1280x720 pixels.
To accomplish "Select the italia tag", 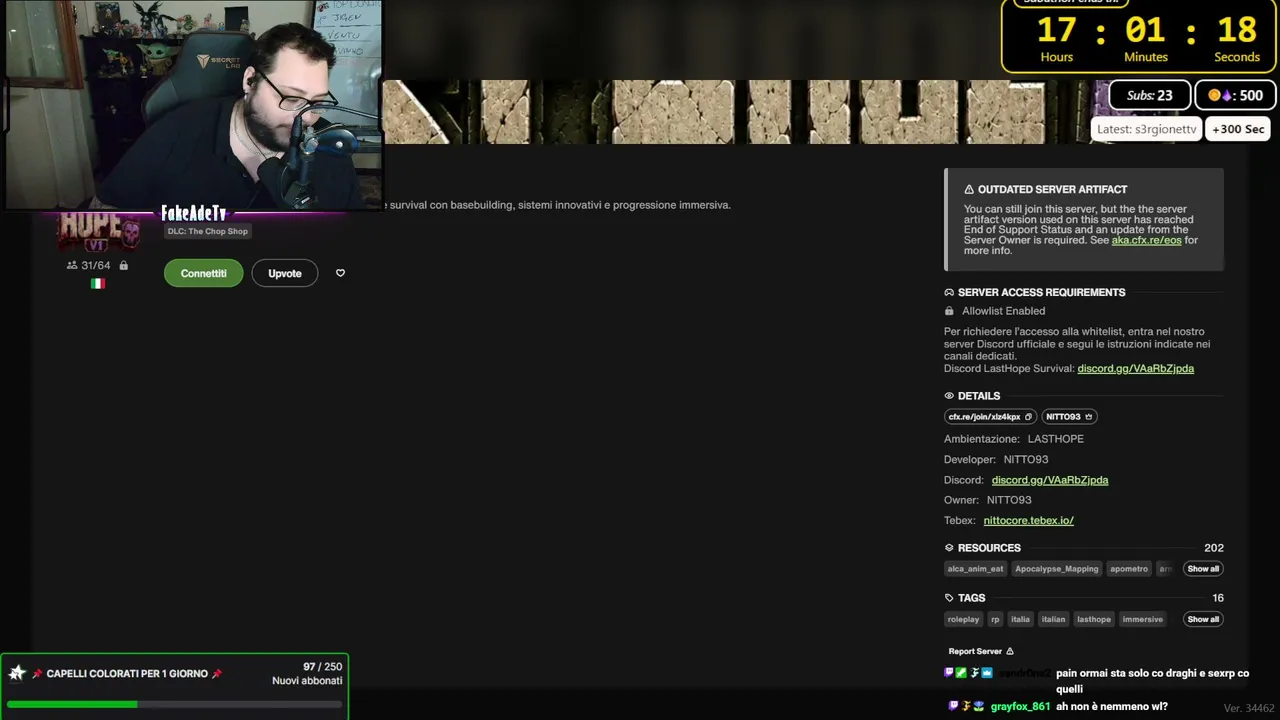I will [x=1020, y=619].
